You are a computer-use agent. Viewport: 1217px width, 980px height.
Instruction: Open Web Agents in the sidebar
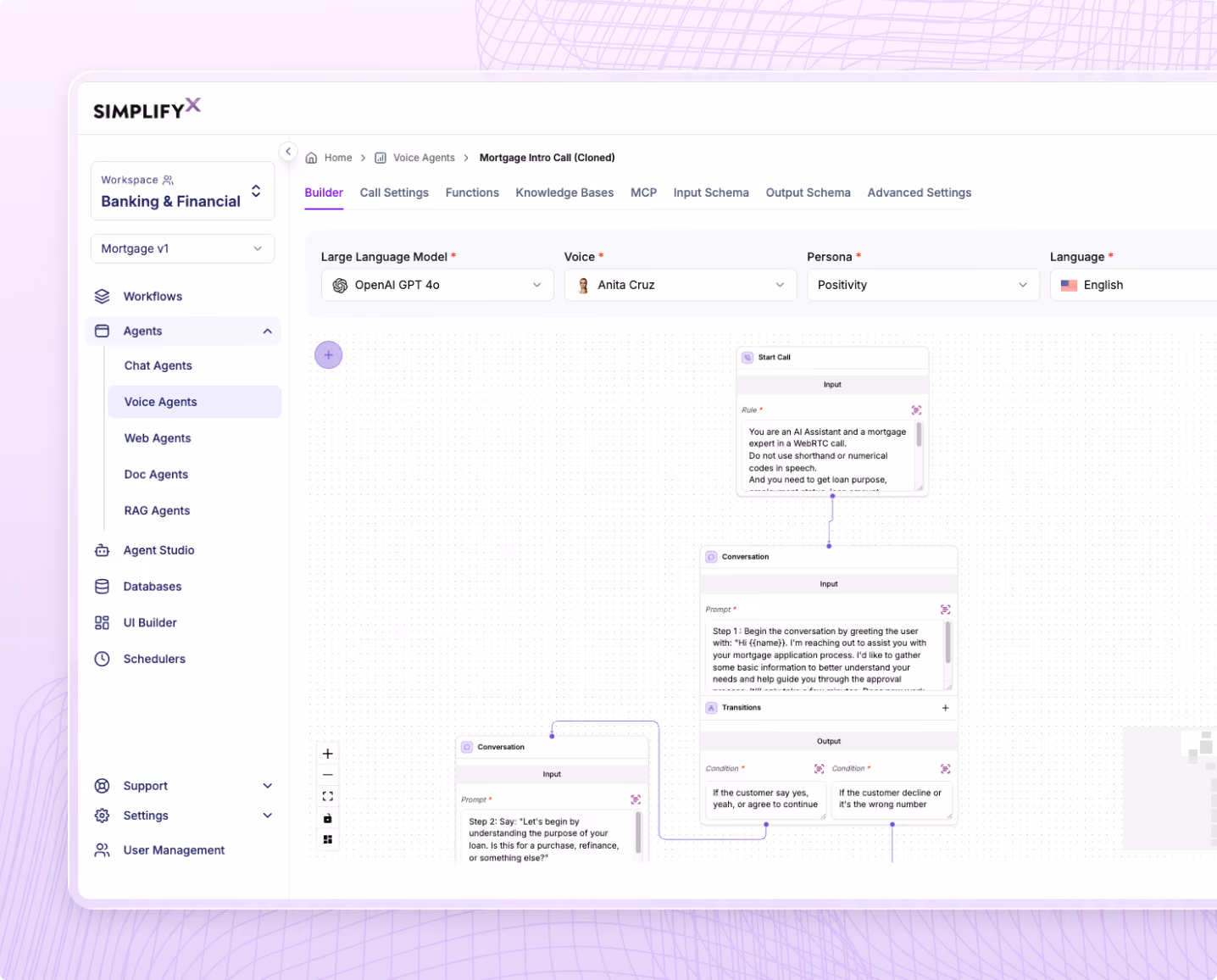[158, 438]
